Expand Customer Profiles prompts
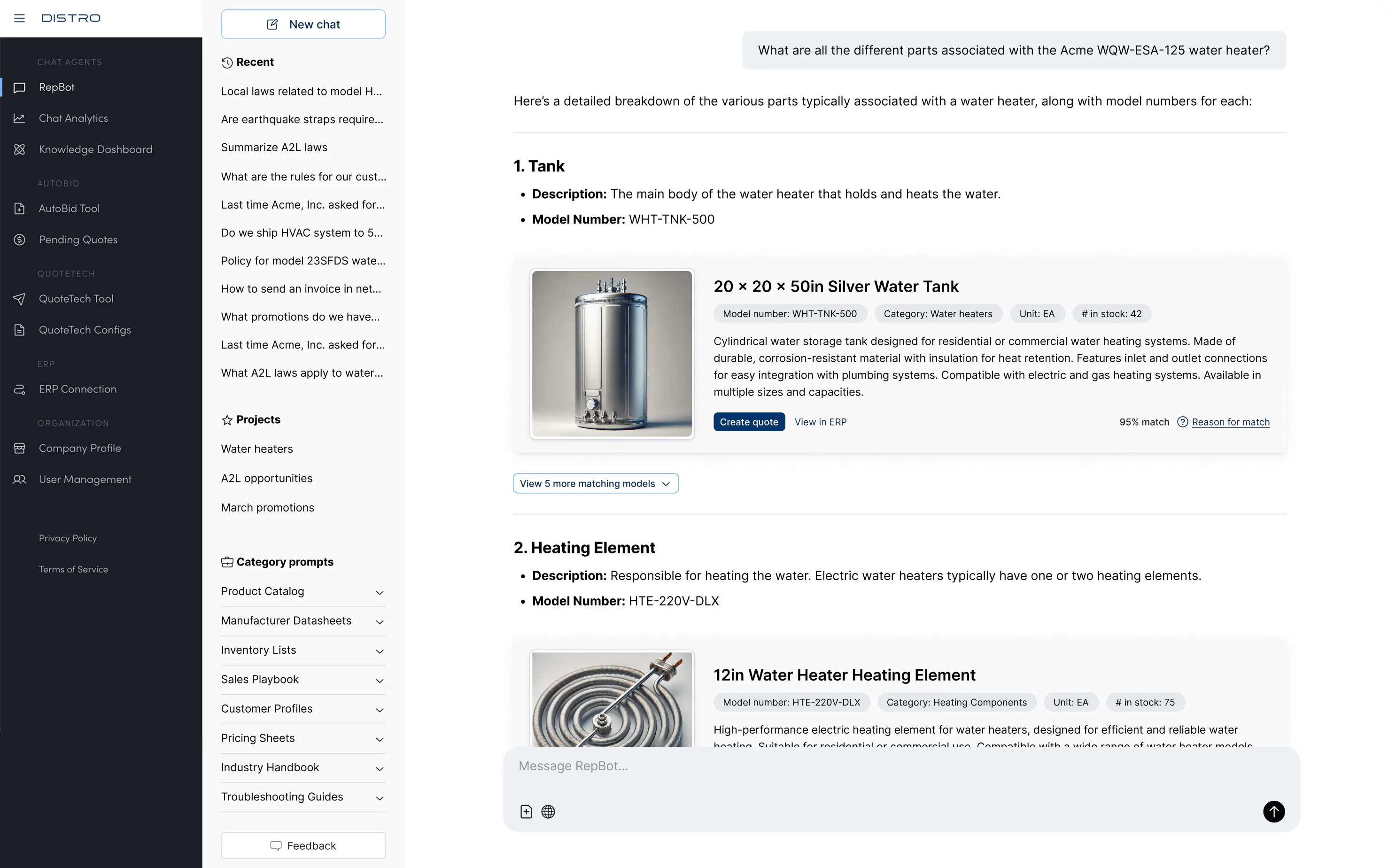 [303, 708]
